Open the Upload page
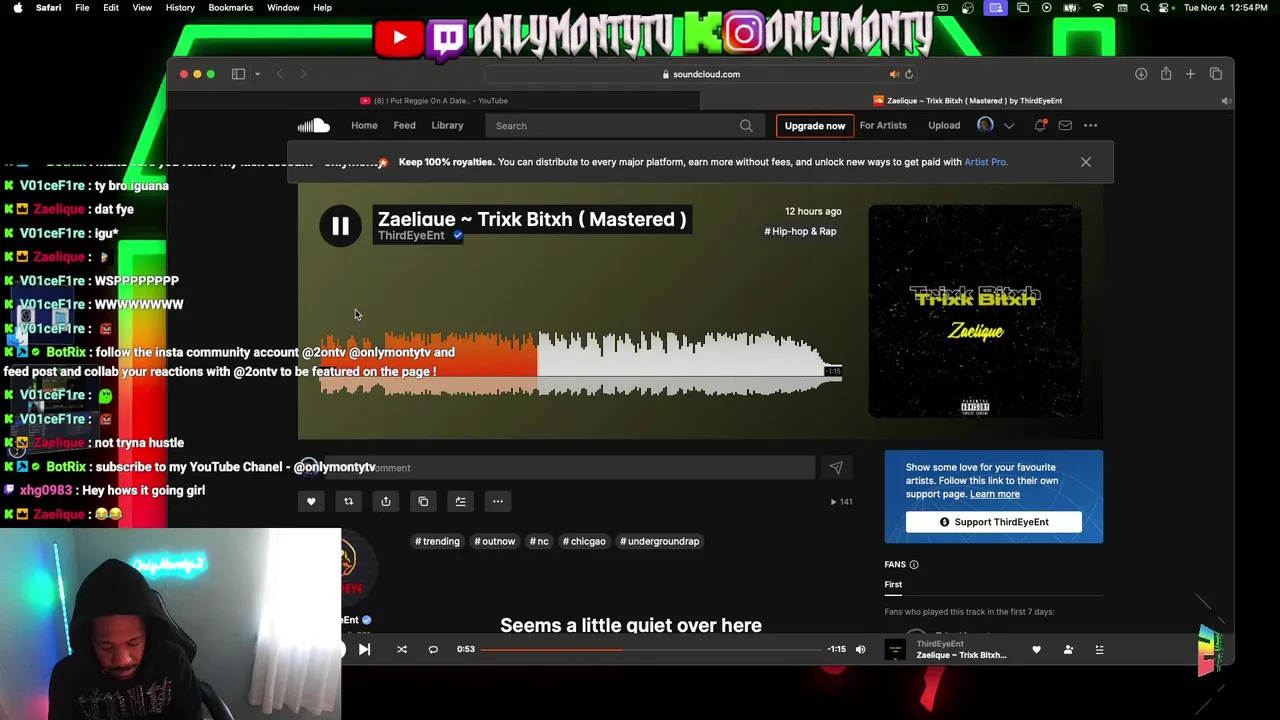The width and height of the screenshot is (1280, 720). (x=944, y=126)
